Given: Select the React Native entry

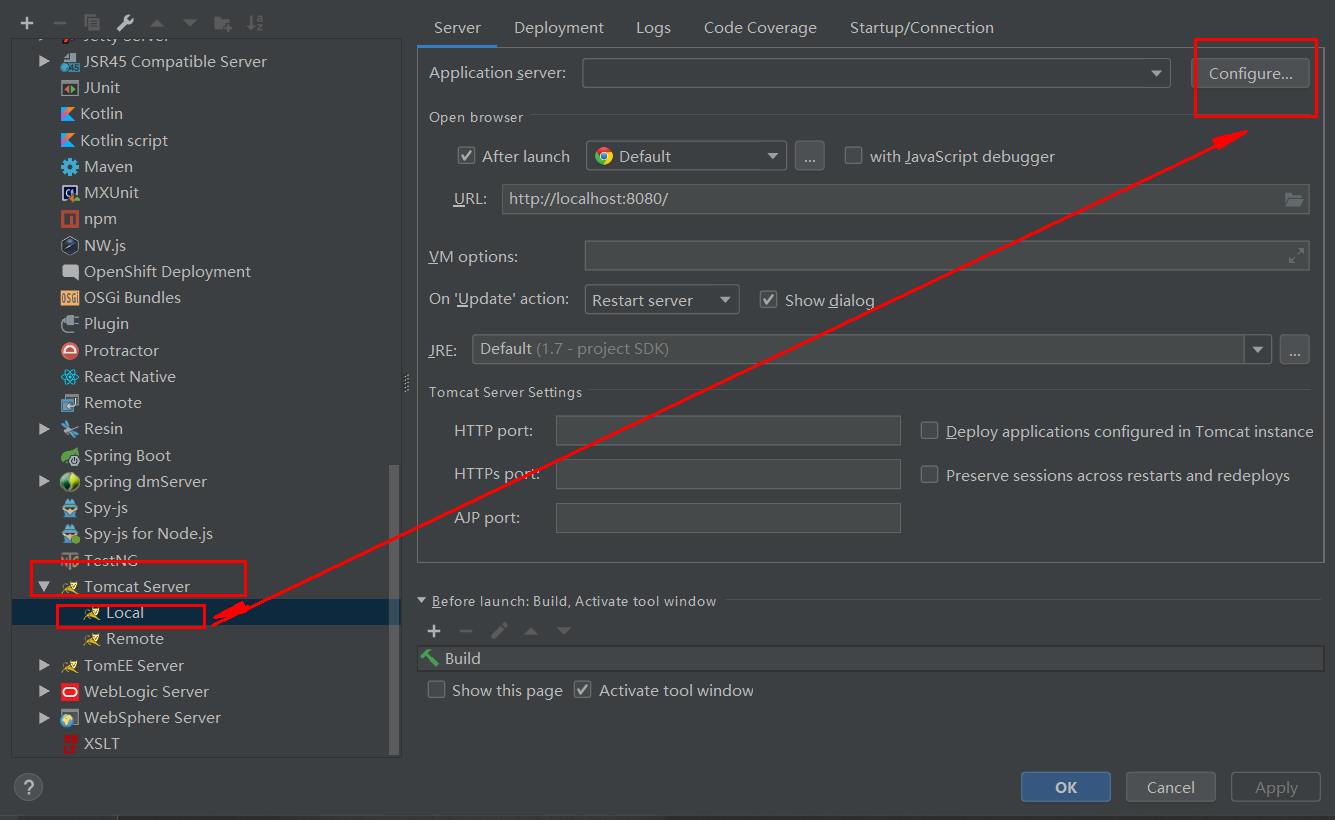Looking at the screenshot, I should click(118, 377).
